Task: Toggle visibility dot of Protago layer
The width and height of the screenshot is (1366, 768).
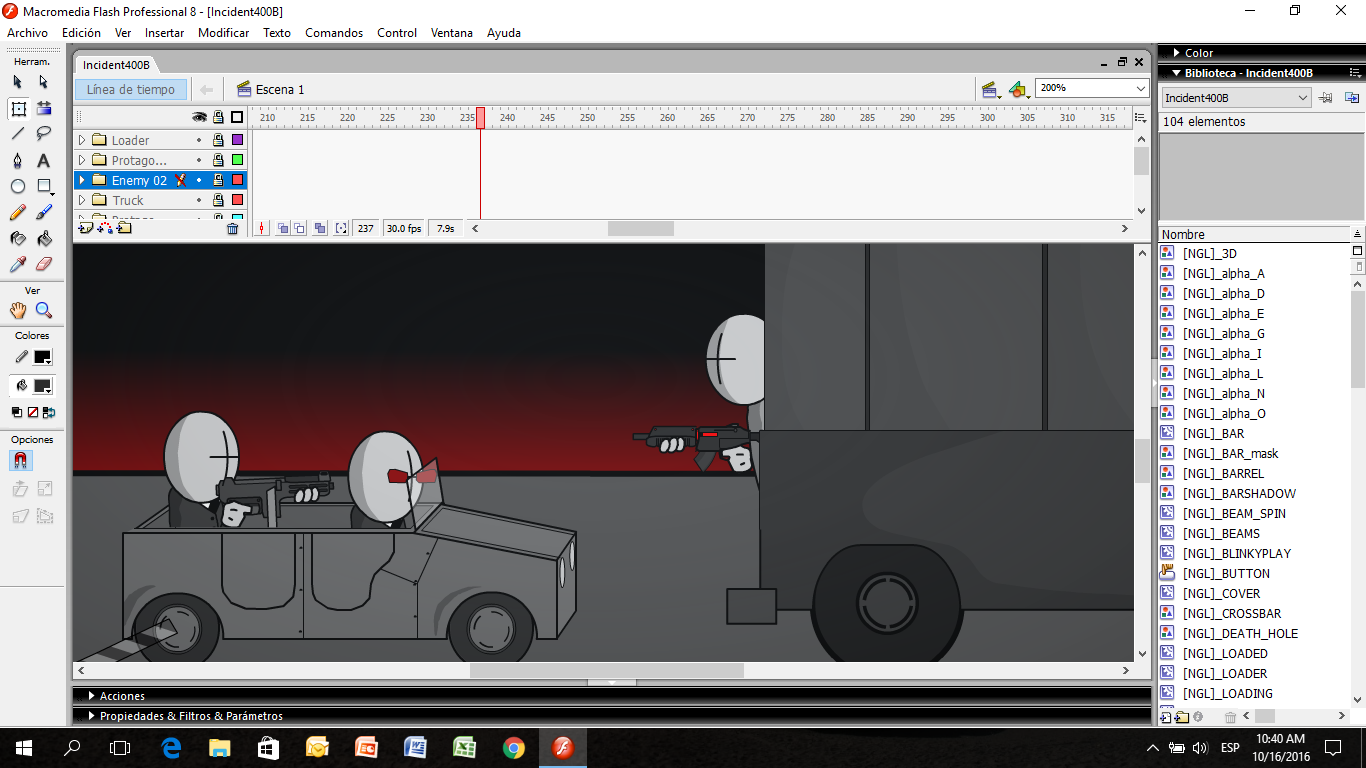Action: pyautogui.click(x=199, y=160)
